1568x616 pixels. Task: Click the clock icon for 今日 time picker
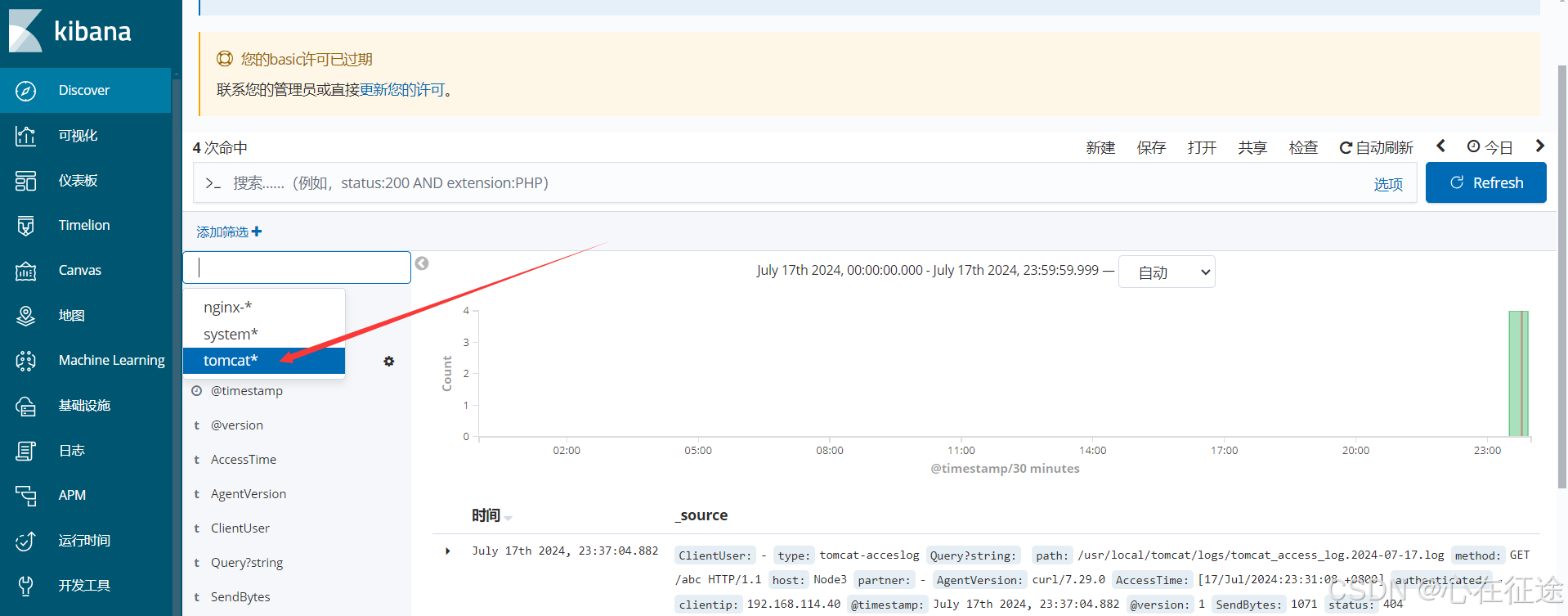(1473, 146)
